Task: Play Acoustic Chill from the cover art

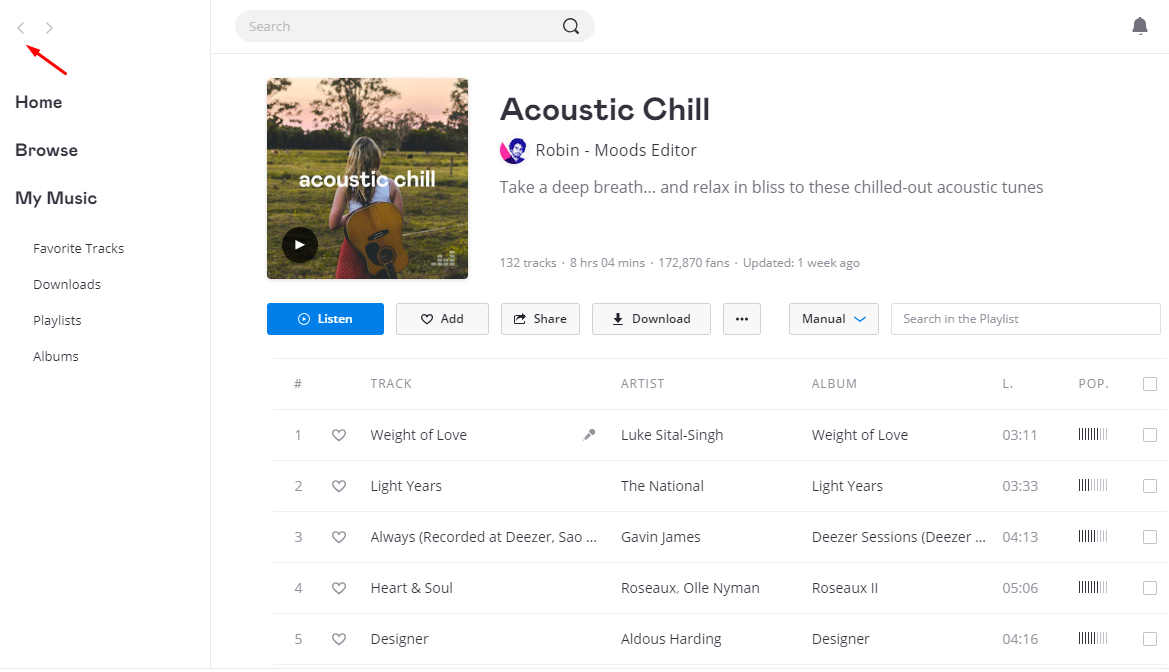Action: (300, 245)
